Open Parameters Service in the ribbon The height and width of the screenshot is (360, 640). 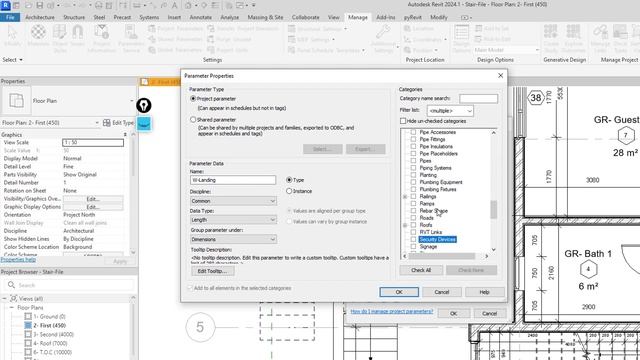[131, 38]
